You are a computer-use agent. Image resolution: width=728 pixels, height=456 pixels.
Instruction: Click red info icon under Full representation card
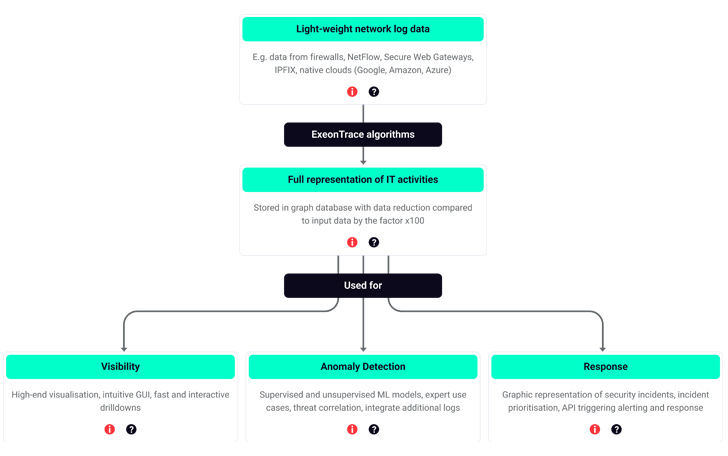coord(352,242)
